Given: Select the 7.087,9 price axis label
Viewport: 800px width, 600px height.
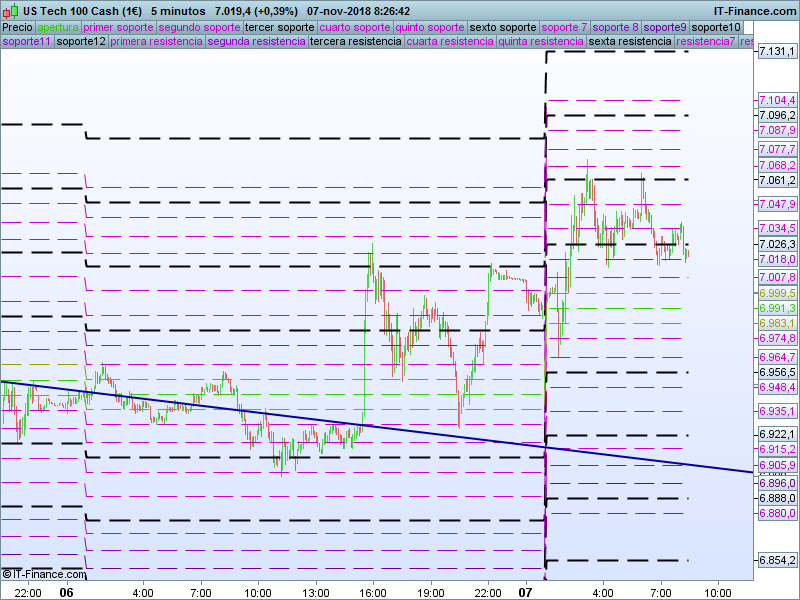Looking at the screenshot, I should tap(777, 130).
